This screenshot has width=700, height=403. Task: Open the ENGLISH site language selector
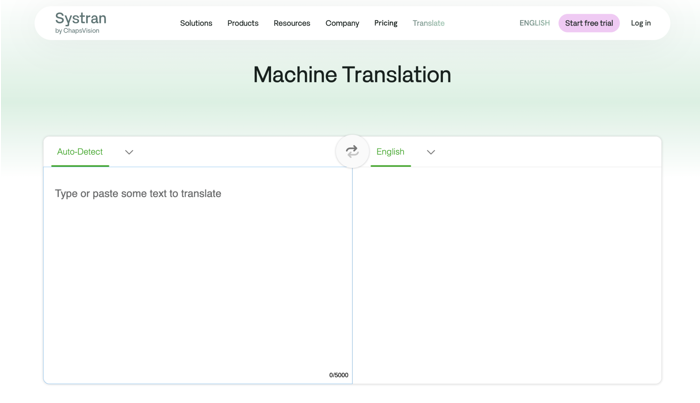[x=534, y=23]
